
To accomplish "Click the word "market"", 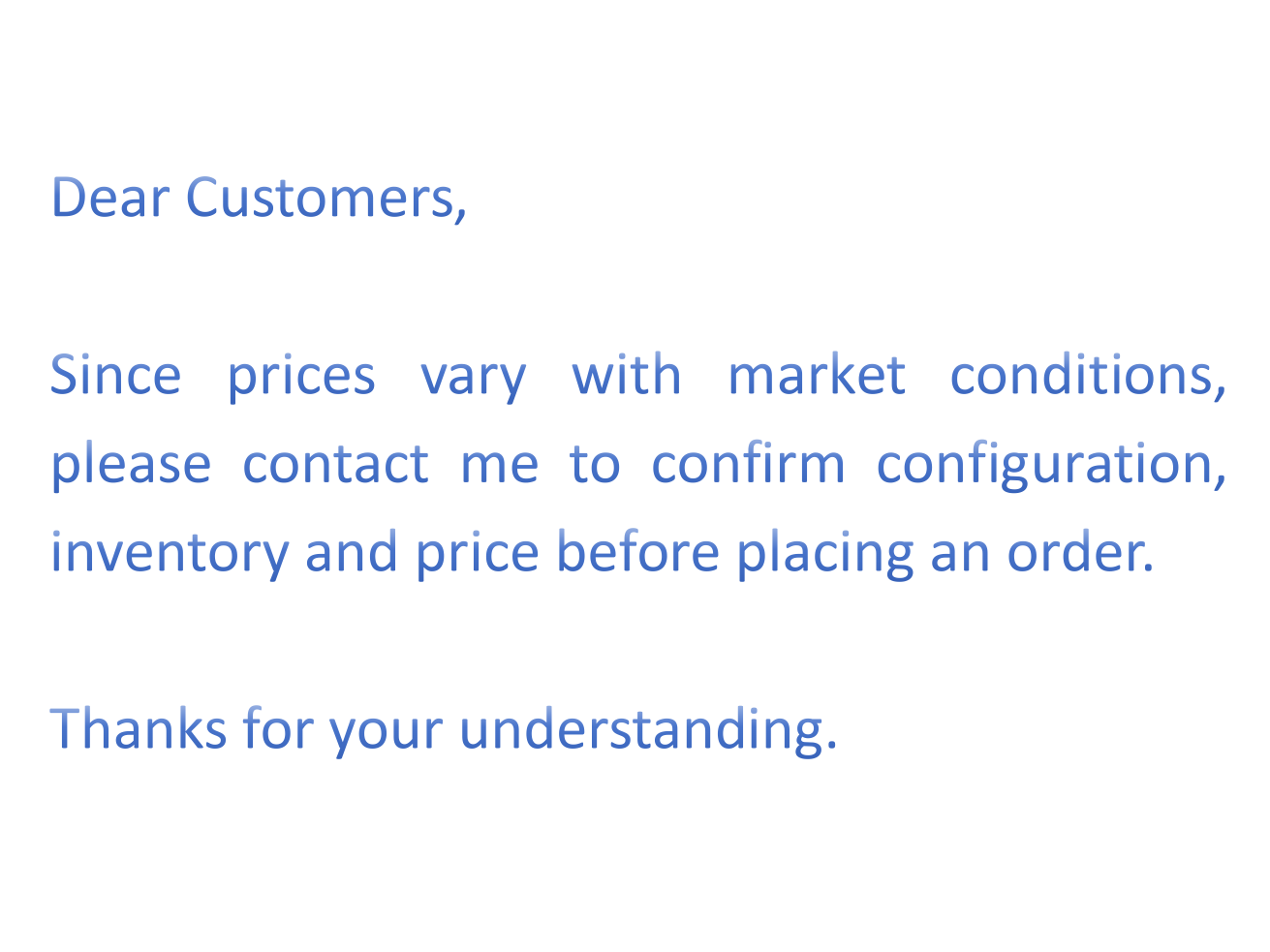I will pyautogui.click(x=816, y=376).
